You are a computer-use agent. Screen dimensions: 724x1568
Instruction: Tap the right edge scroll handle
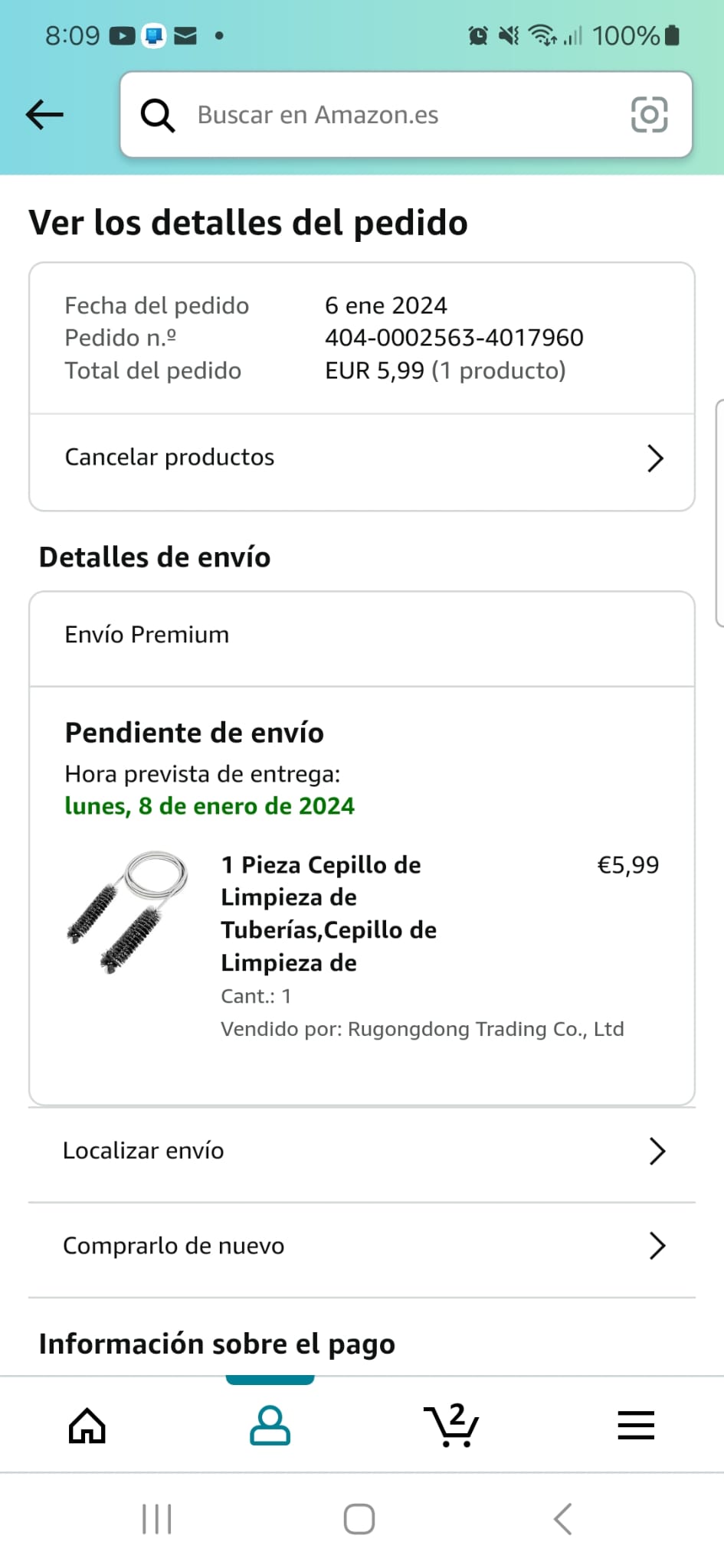(719, 513)
